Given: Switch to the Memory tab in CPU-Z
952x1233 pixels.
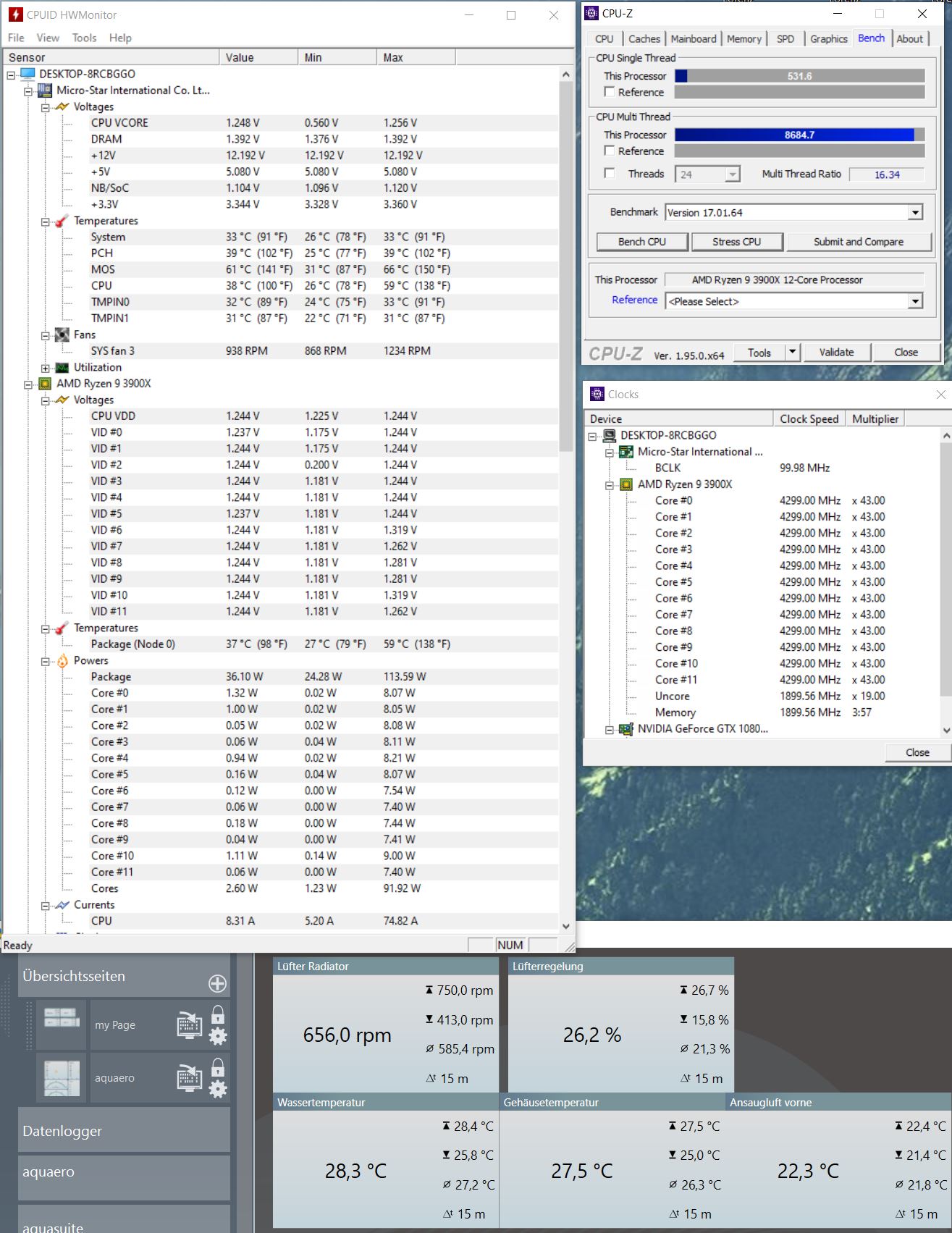Looking at the screenshot, I should [744, 39].
